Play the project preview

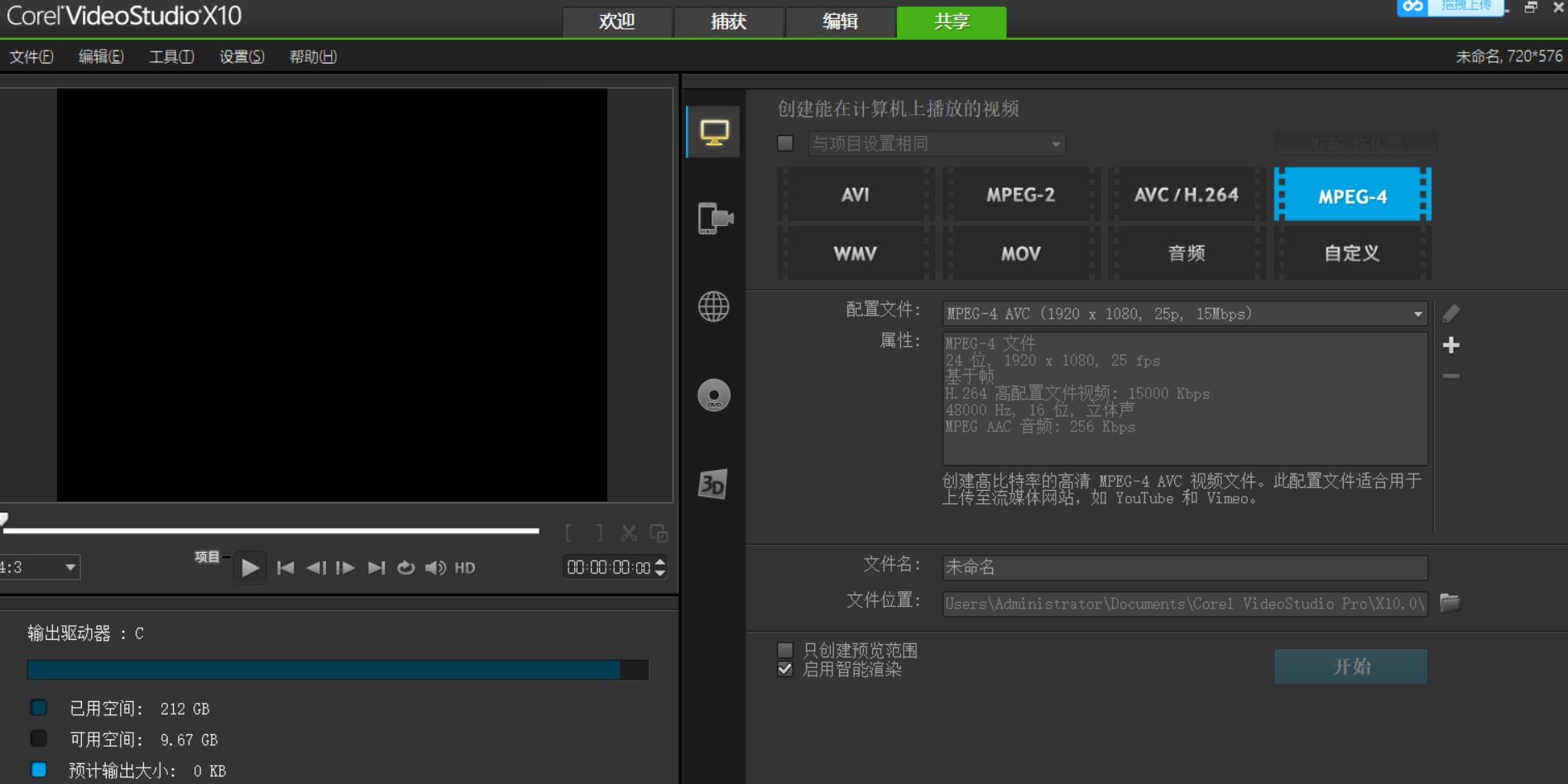(x=250, y=568)
